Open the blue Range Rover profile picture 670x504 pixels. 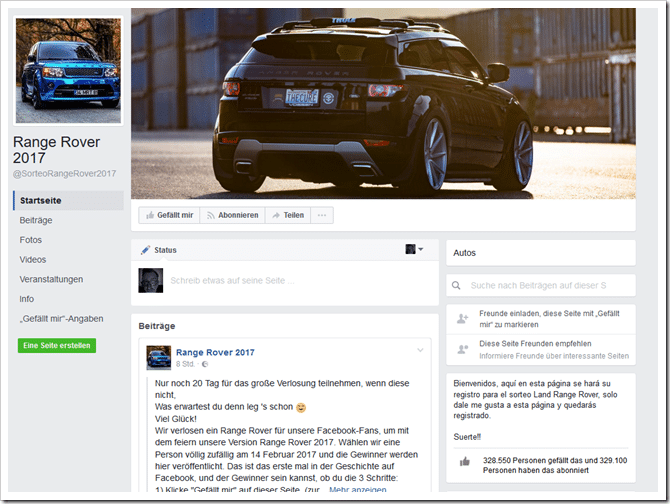68,71
